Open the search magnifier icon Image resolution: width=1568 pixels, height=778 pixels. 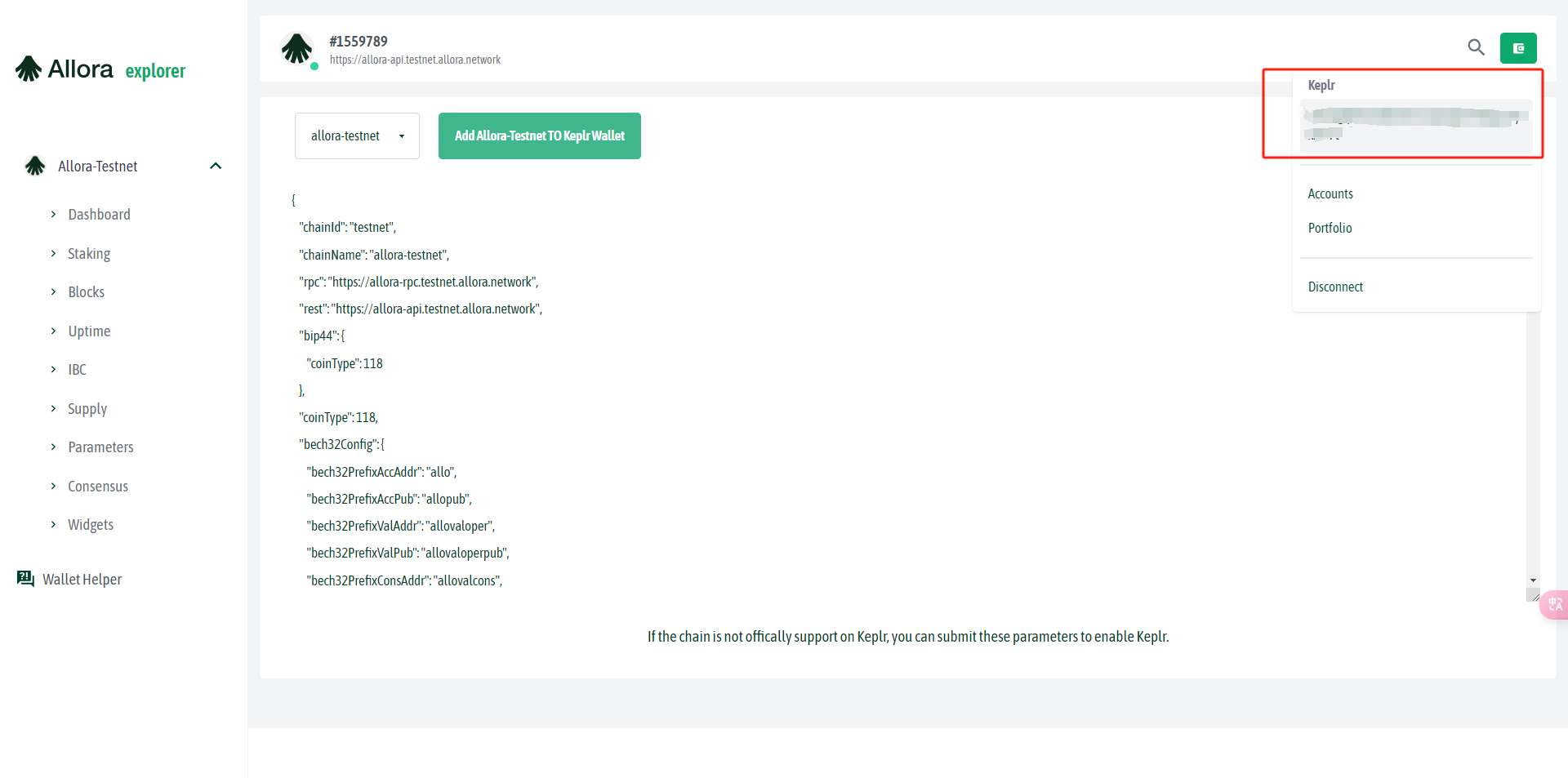[x=1476, y=47]
